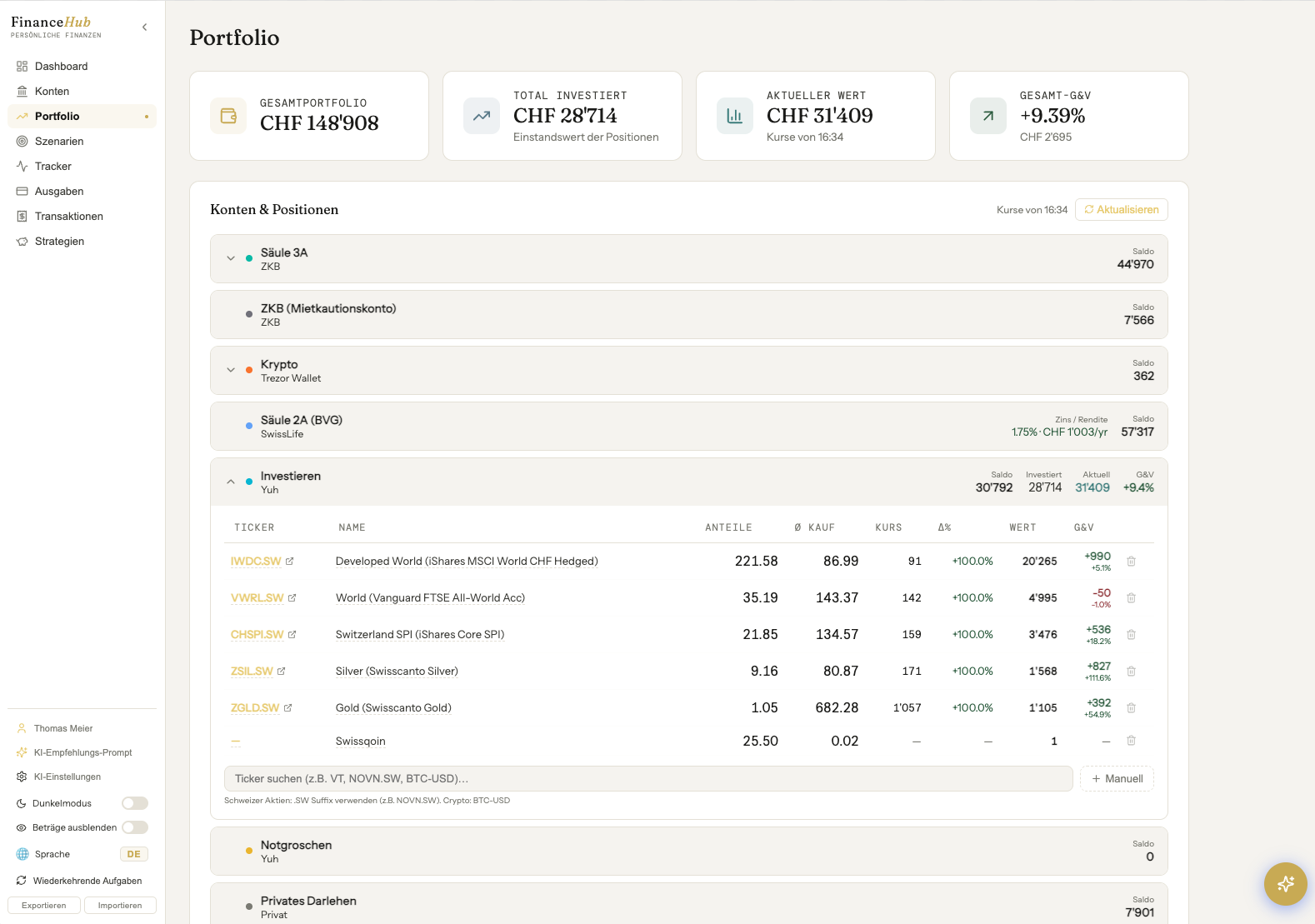This screenshot has height=924, width=1315.
Task: Click the Swissqoin position name
Action: point(360,742)
